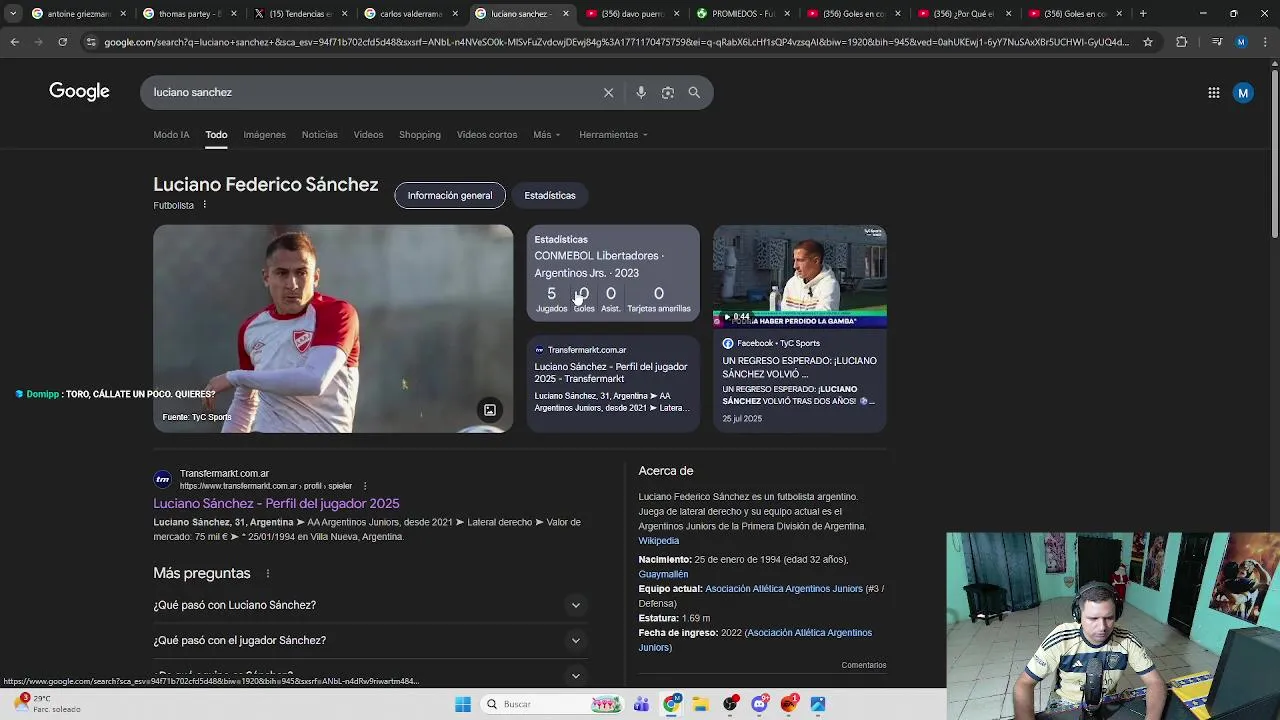Clear the search box with the X icon
1280x720 pixels.
(608, 92)
